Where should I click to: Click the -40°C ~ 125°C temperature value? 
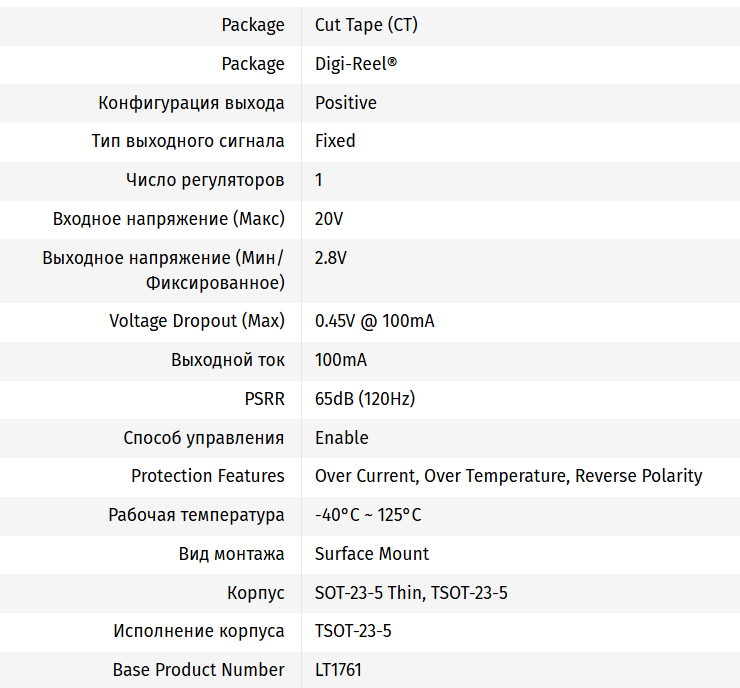tap(368, 515)
